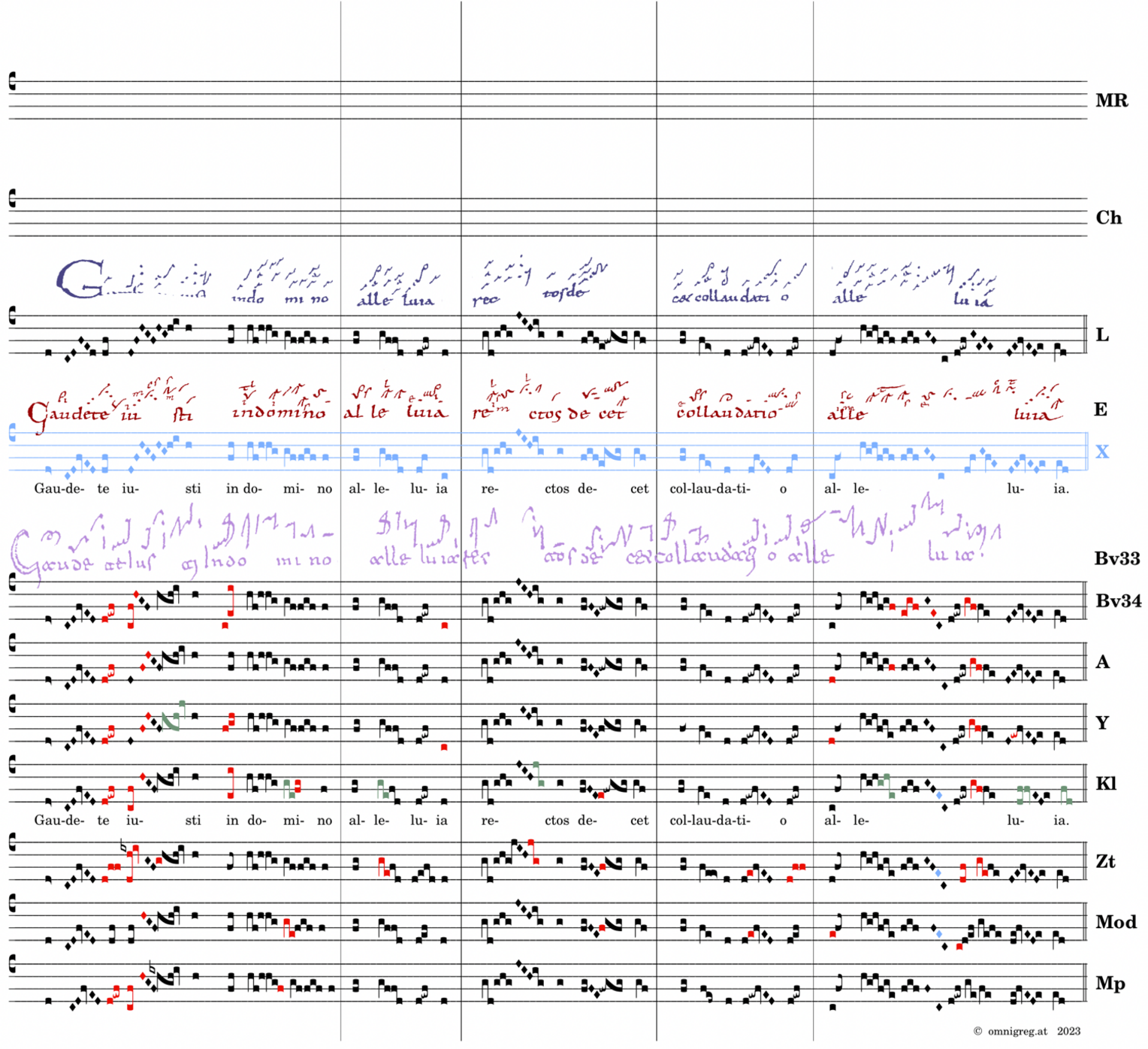Image resolution: width=1148 pixels, height=1049 pixels.
Task: Click the Zt staff label
Action: point(1105,861)
